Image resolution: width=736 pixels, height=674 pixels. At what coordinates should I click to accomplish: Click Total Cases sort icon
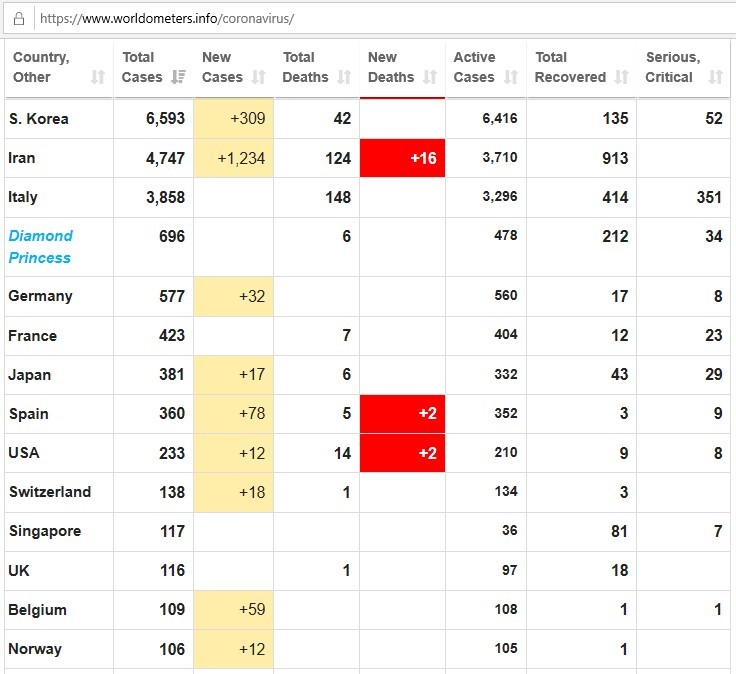pos(178,77)
